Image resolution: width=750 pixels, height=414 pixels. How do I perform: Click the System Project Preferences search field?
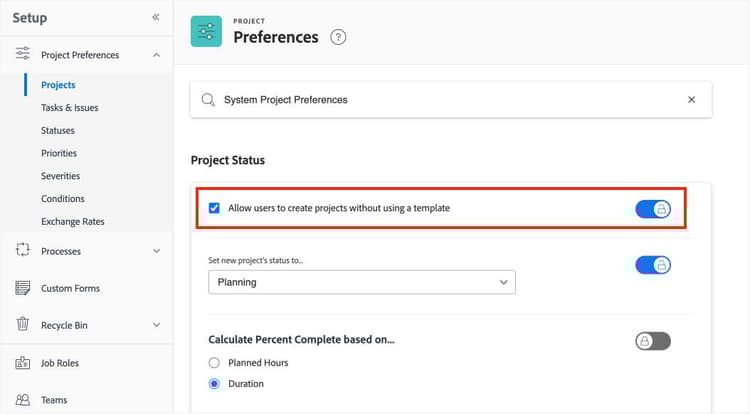tap(440, 100)
